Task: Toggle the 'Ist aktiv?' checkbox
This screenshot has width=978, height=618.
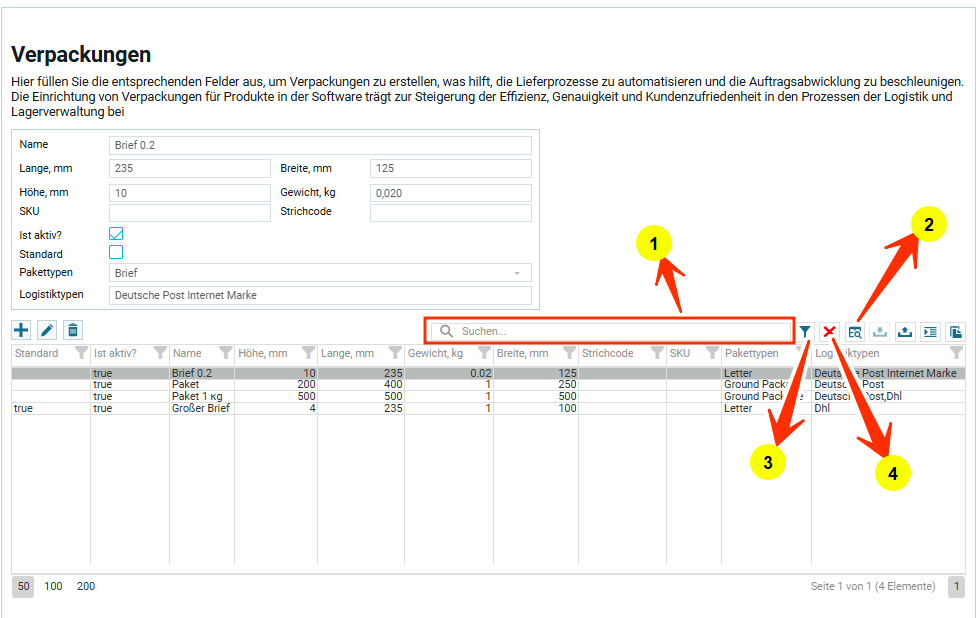Action: point(116,234)
